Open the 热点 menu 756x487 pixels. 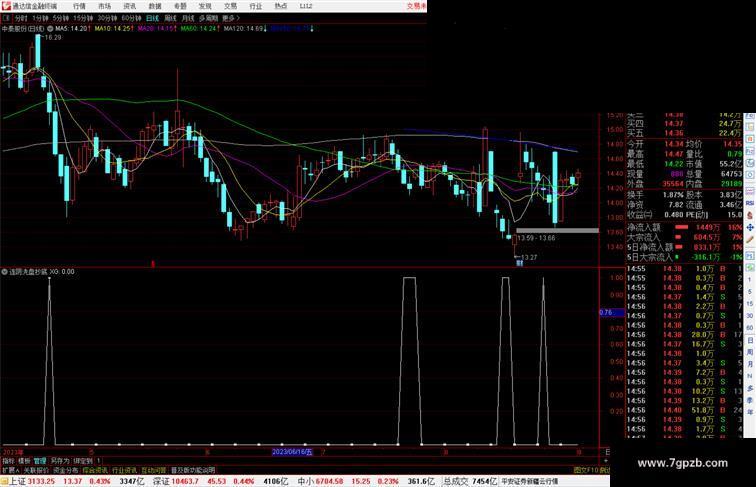click(x=281, y=6)
